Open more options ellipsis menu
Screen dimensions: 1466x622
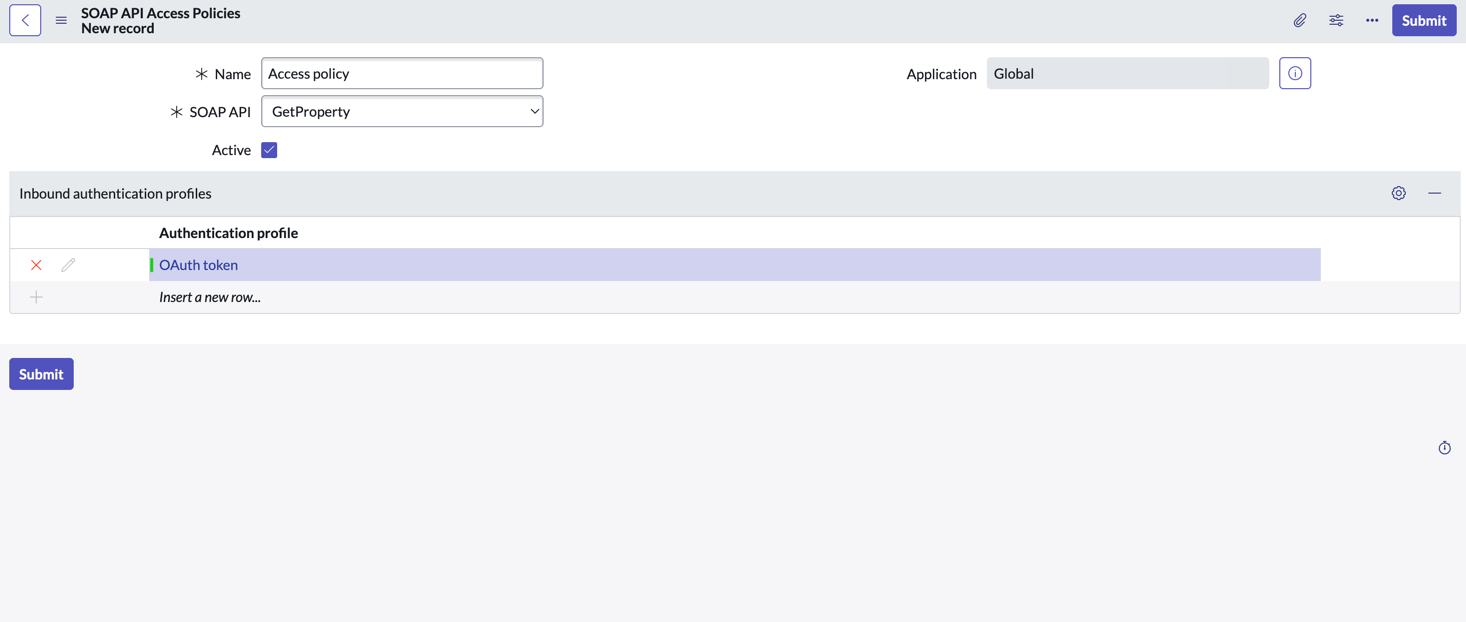(x=1372, y=20)
